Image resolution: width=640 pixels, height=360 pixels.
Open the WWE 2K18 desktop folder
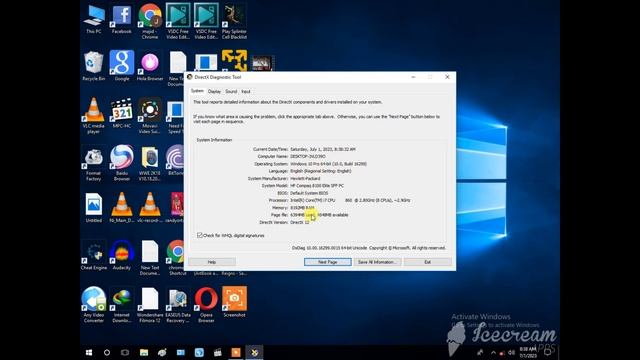[x=150, y=163]
